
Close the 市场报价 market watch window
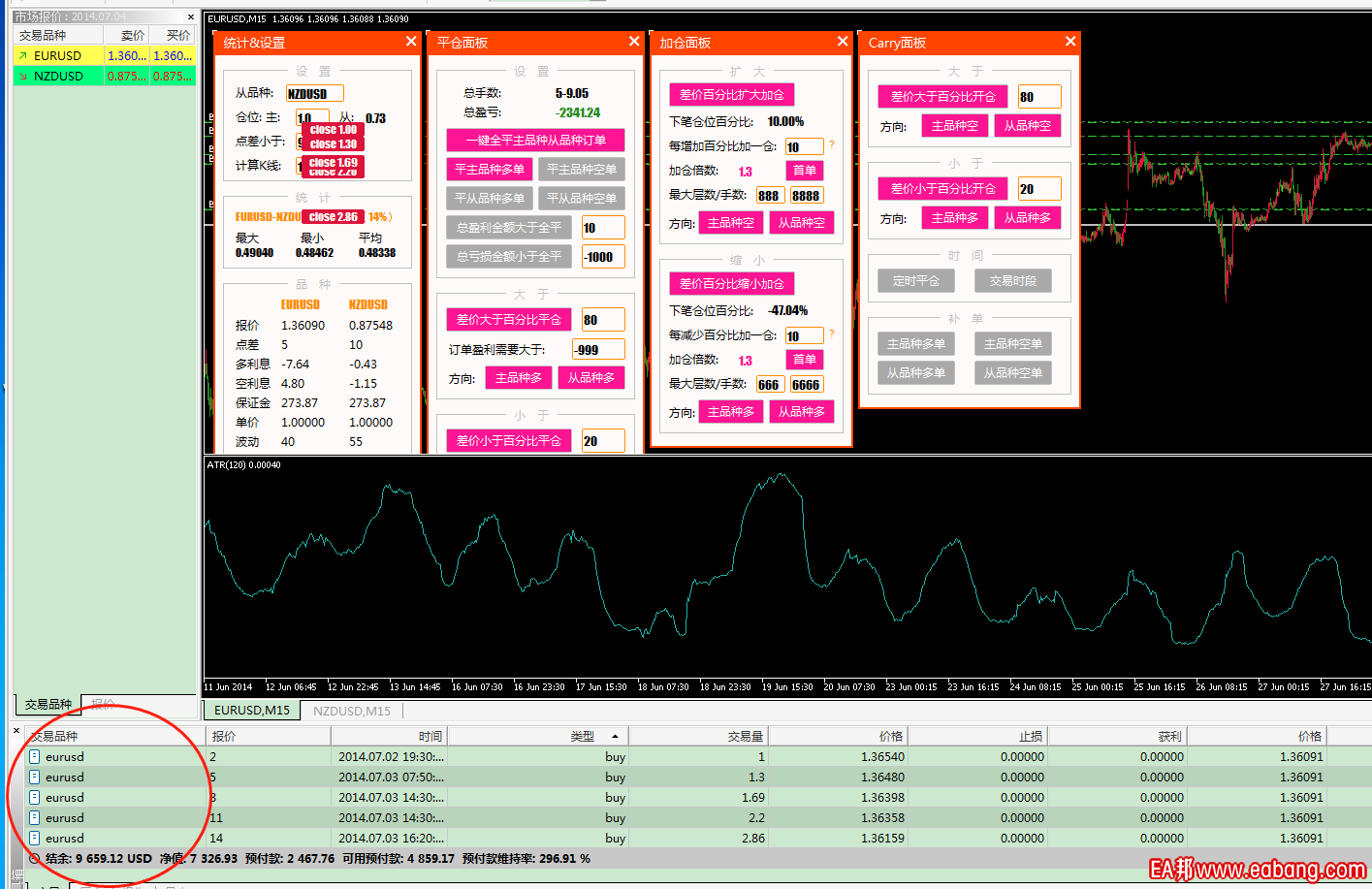[190, 17]
